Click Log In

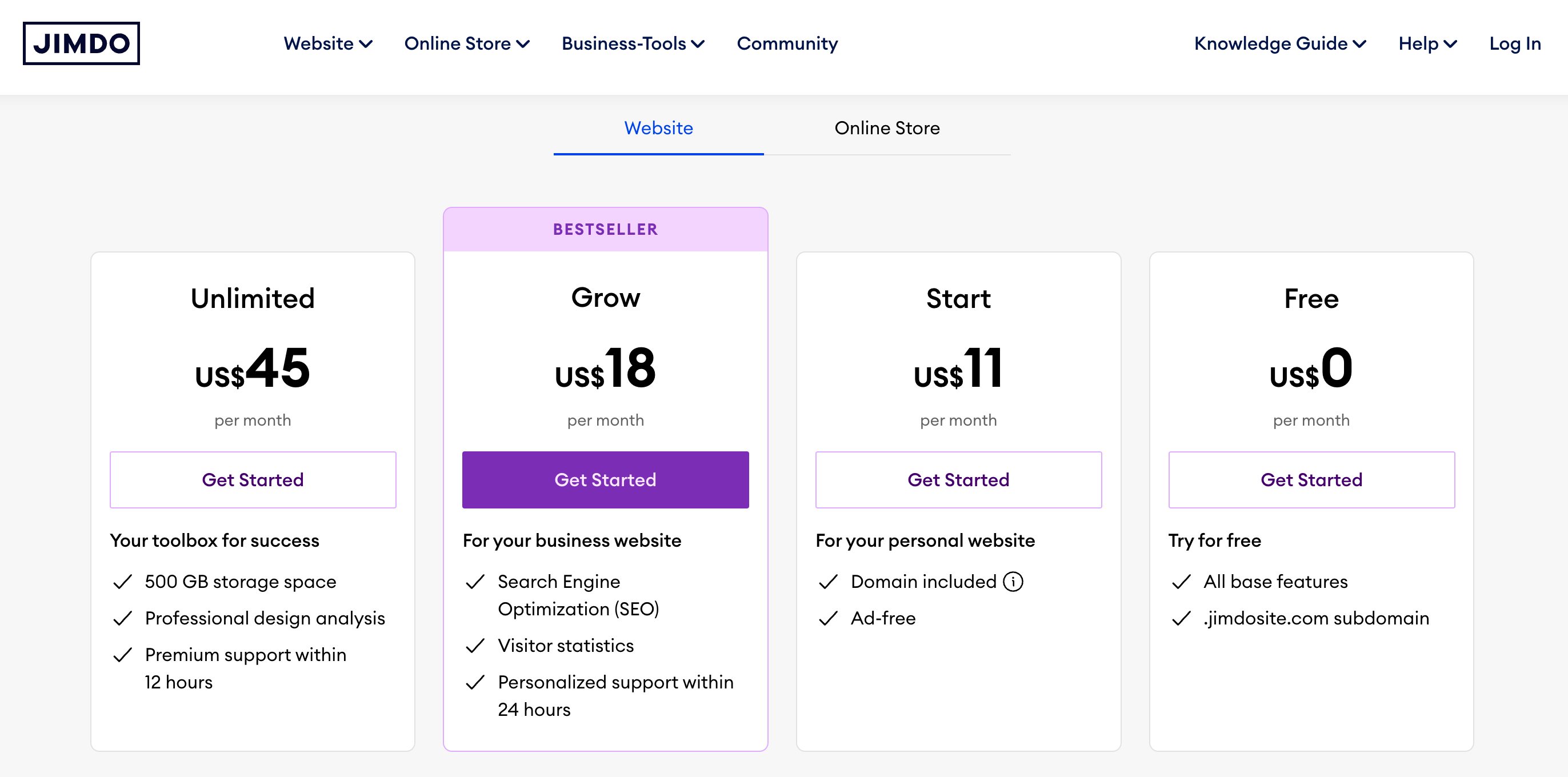(x=1514, y=43)
